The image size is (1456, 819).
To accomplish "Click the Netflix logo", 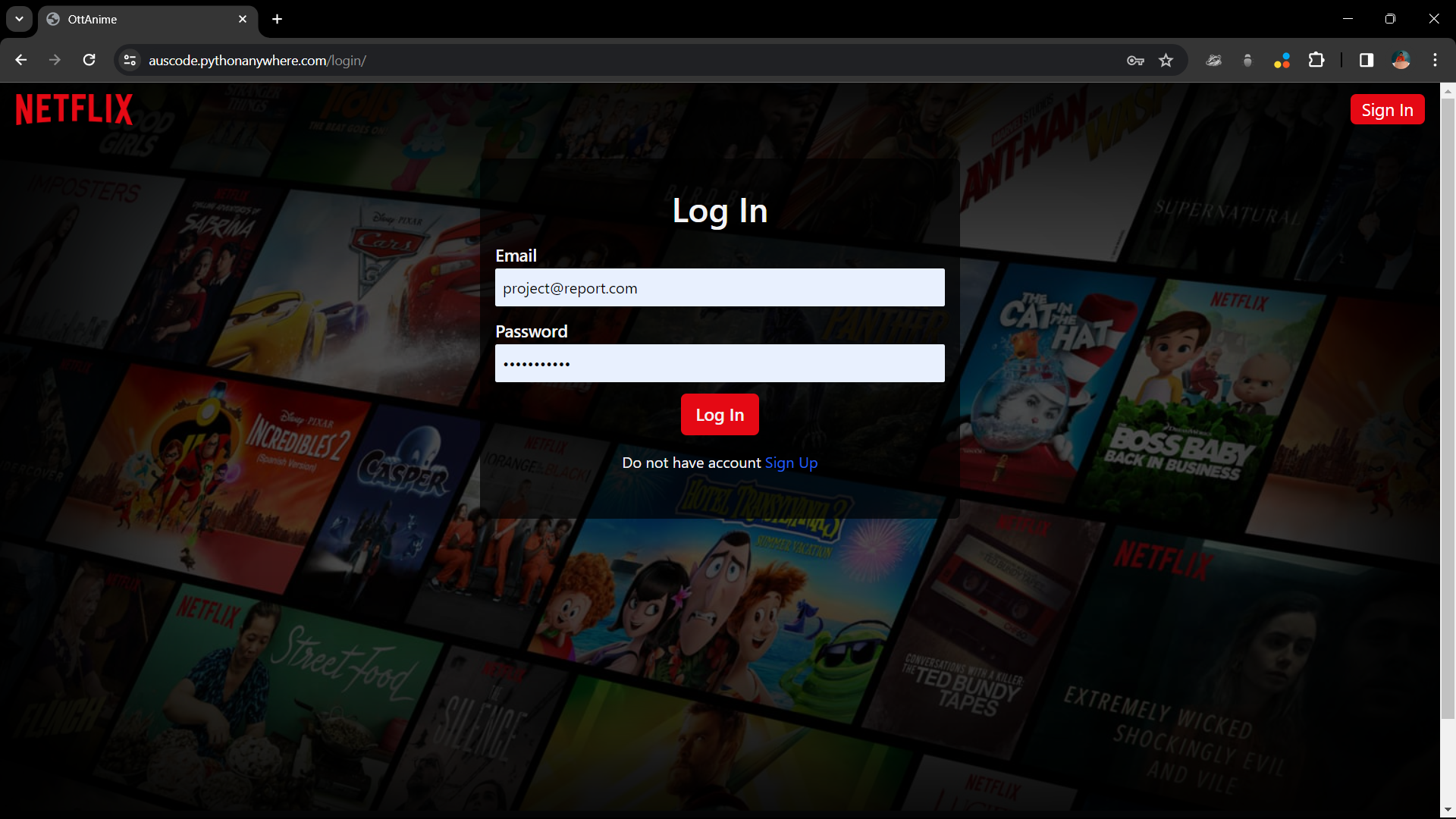I will tap(74, 109).
